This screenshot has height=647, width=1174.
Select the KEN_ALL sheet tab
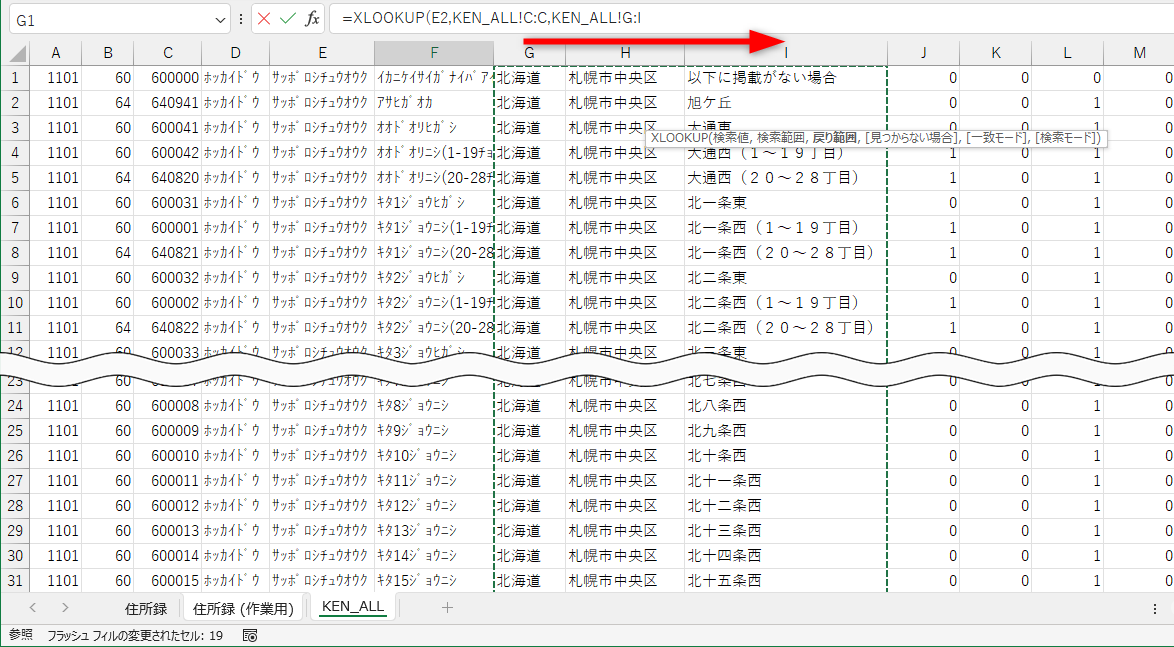(x=352, y=606)
